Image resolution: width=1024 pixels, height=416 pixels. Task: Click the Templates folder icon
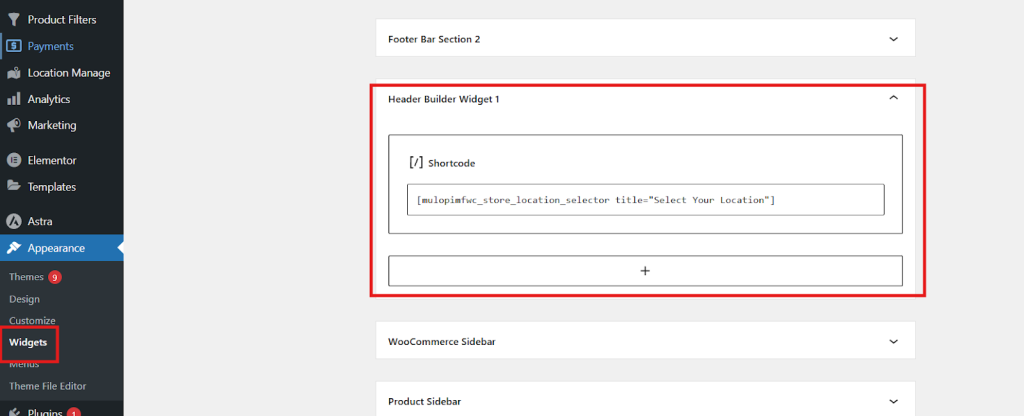[14, 186]
